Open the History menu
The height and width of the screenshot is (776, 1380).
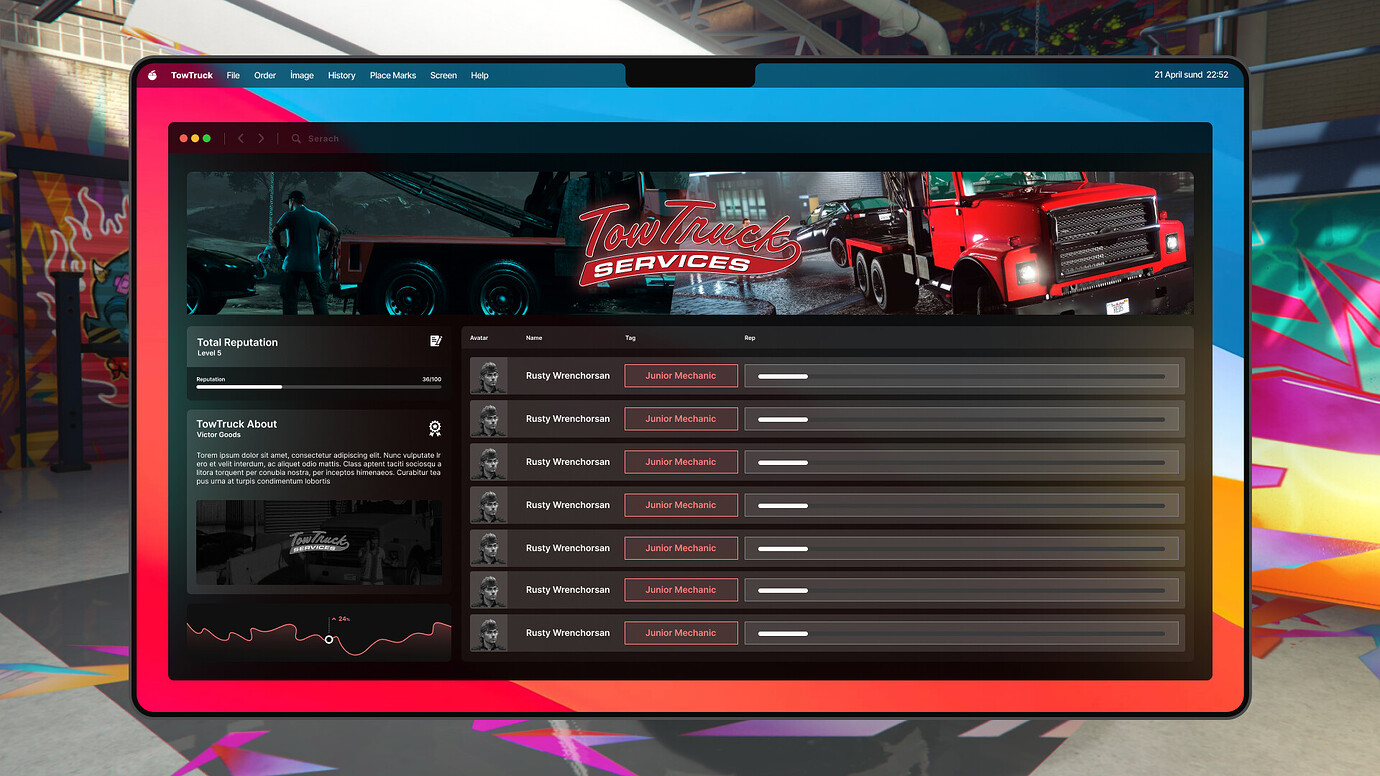pyautogui.click(x=341, y=75)
